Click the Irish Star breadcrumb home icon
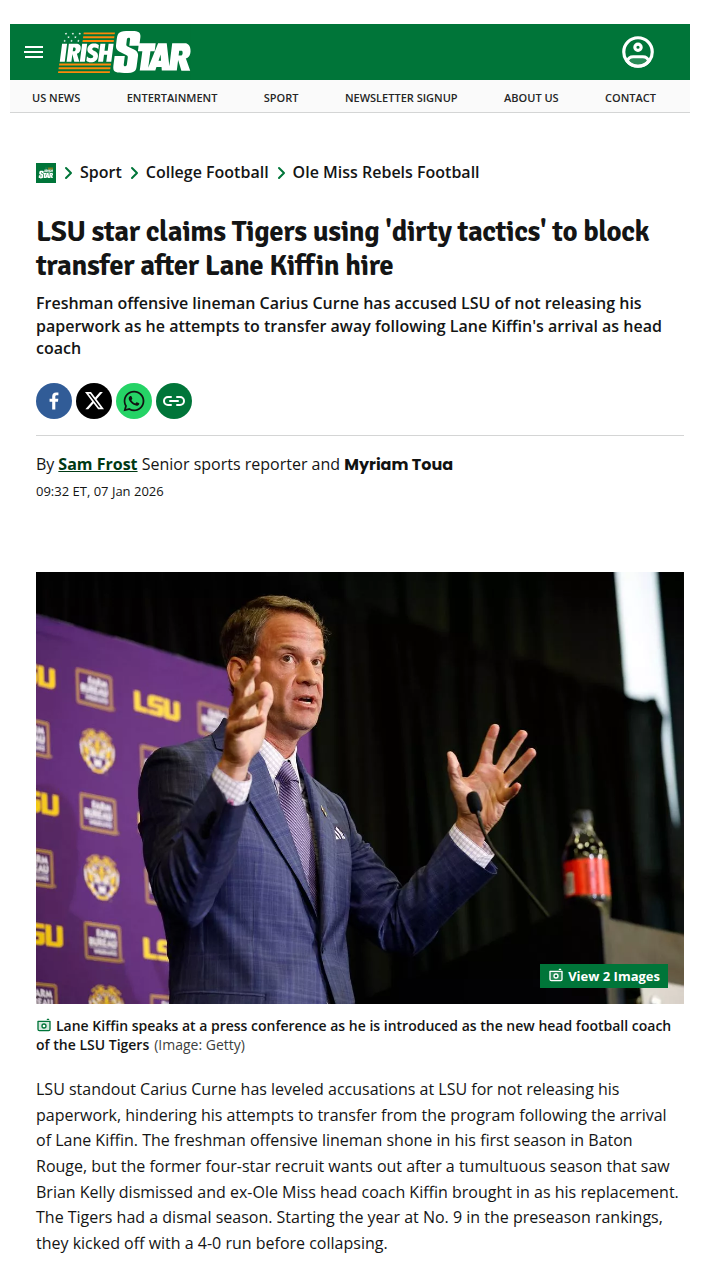Screen dimensions: 720x1280 (x=46, y=173)
